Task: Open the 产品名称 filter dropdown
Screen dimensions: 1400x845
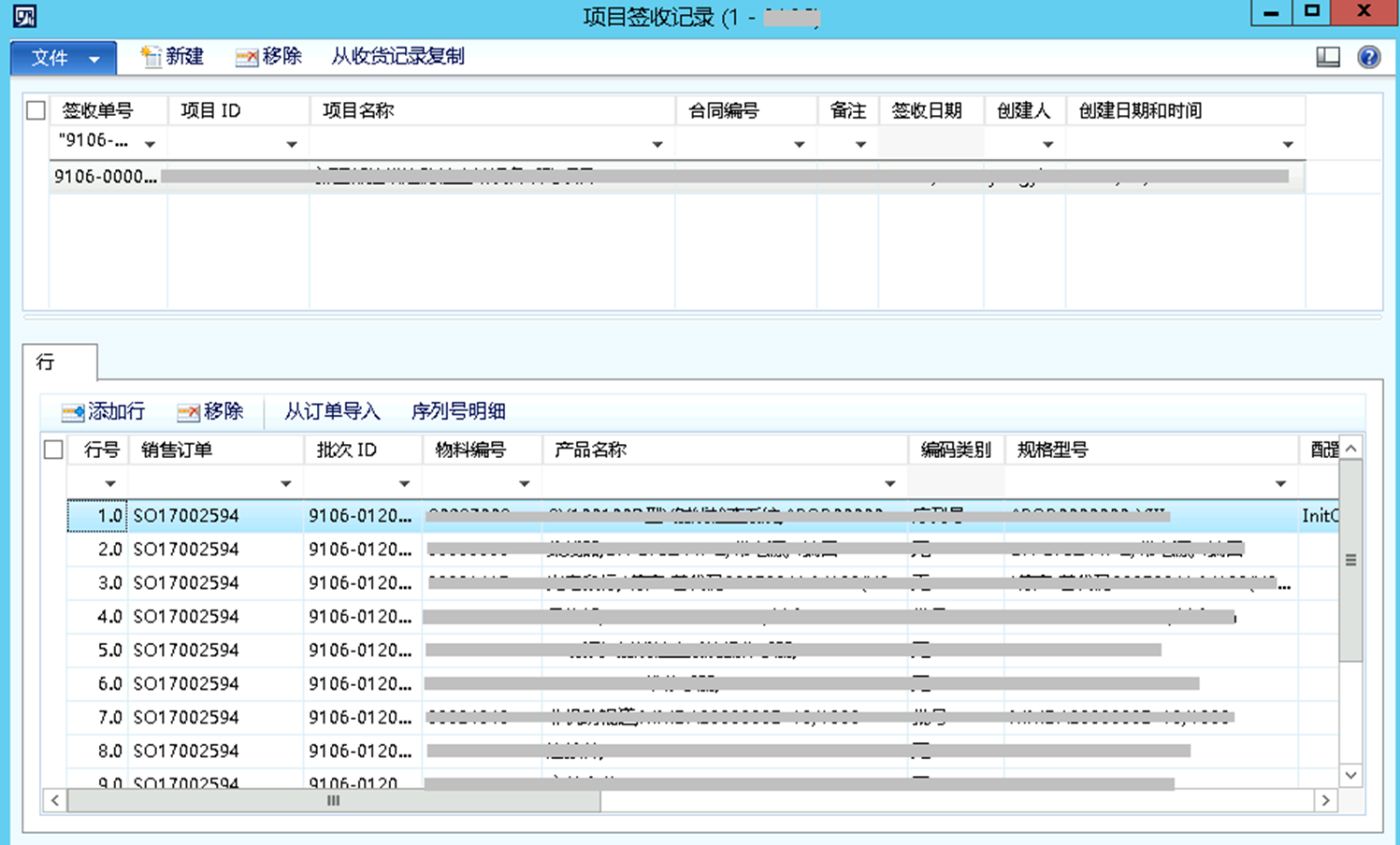Action: click(890, 484)
